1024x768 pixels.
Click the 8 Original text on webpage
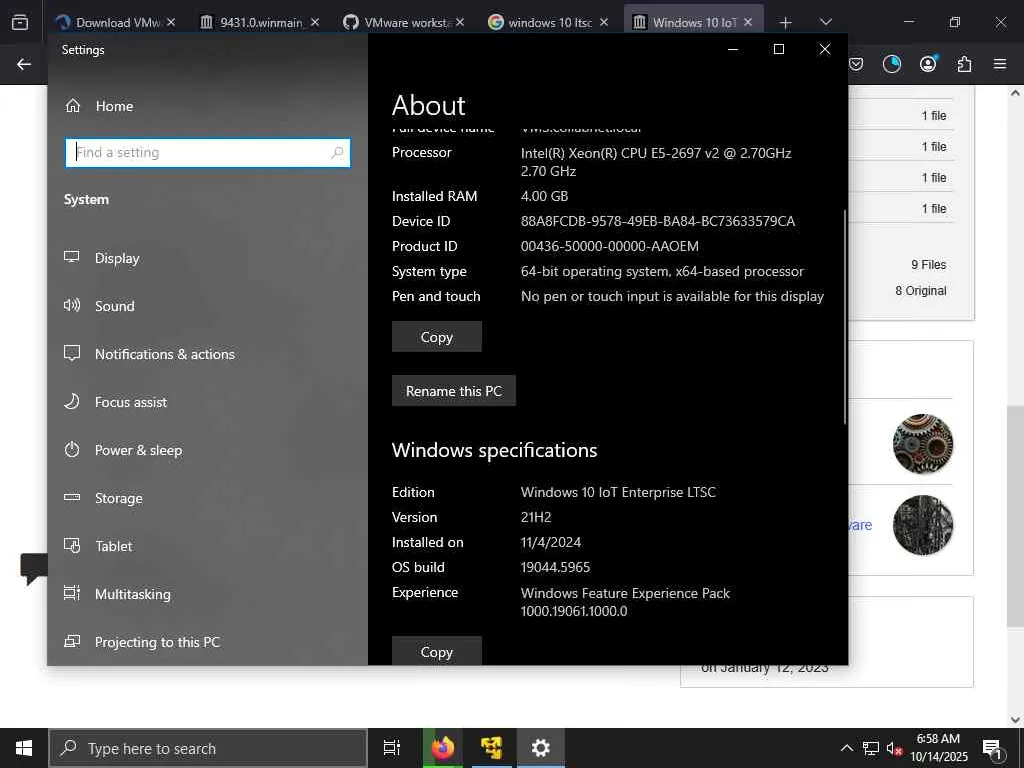point(921,291)
